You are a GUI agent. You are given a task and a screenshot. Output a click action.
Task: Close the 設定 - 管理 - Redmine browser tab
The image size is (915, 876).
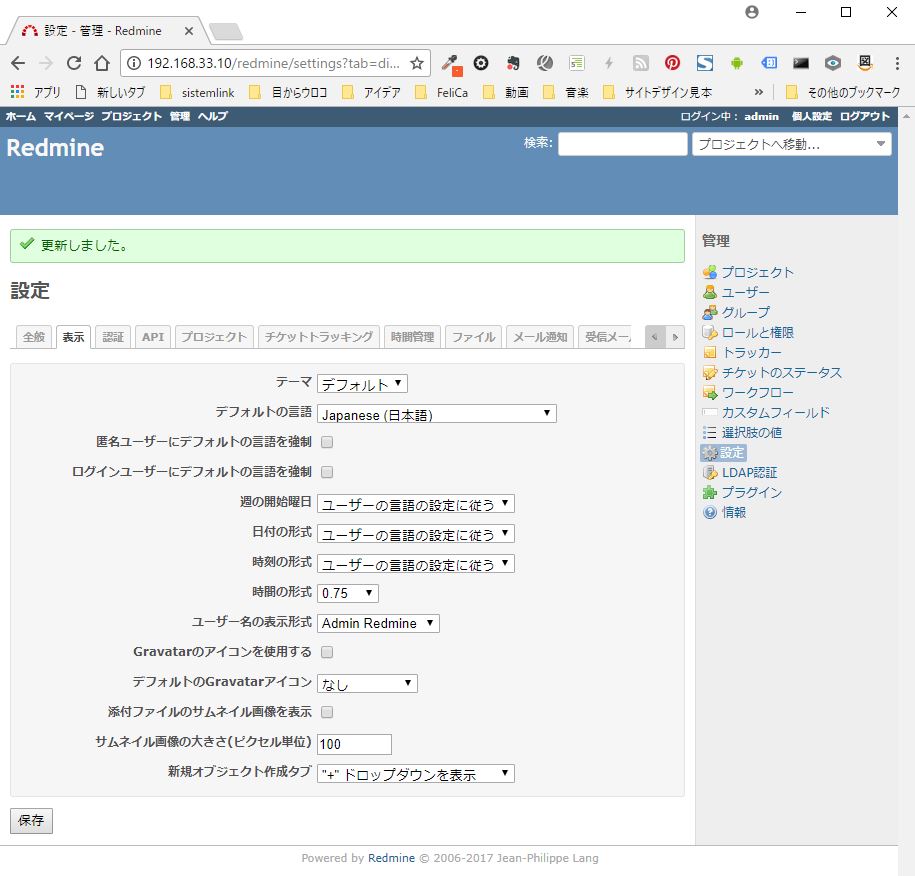[x=188, y=31]
